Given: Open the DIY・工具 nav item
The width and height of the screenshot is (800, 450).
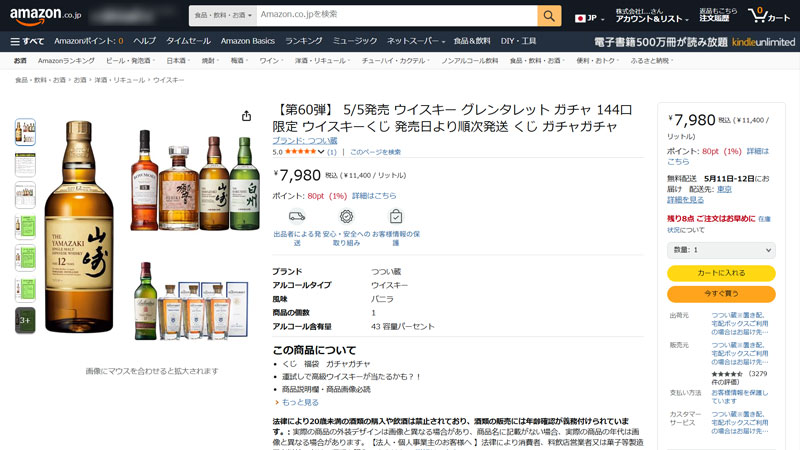Looking at the screenshot, I should (x=518, y=41).
